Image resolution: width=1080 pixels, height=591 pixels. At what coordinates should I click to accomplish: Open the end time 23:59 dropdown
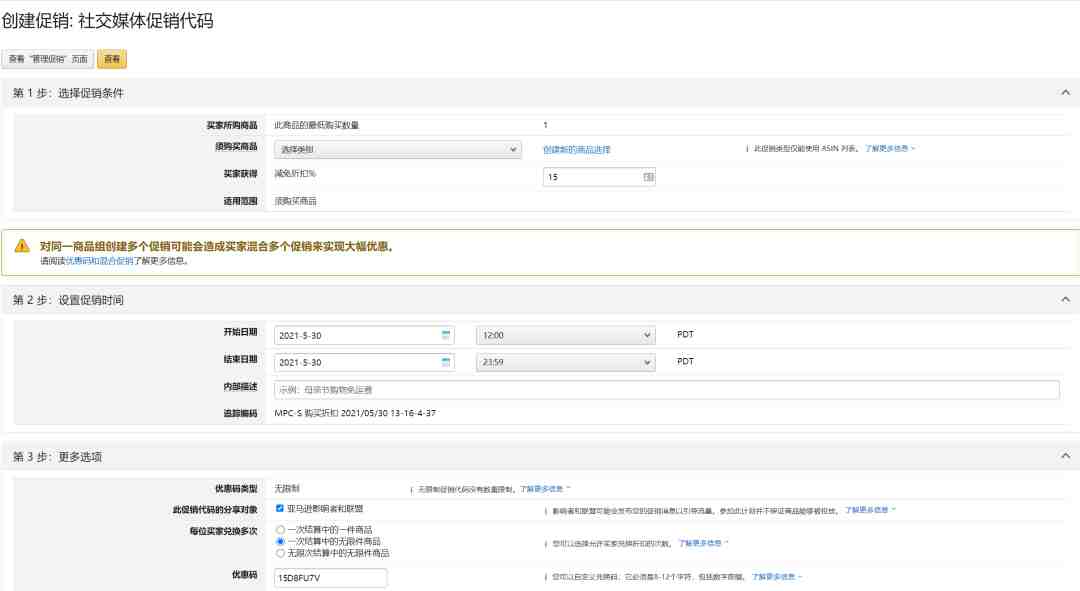point(565,362)
